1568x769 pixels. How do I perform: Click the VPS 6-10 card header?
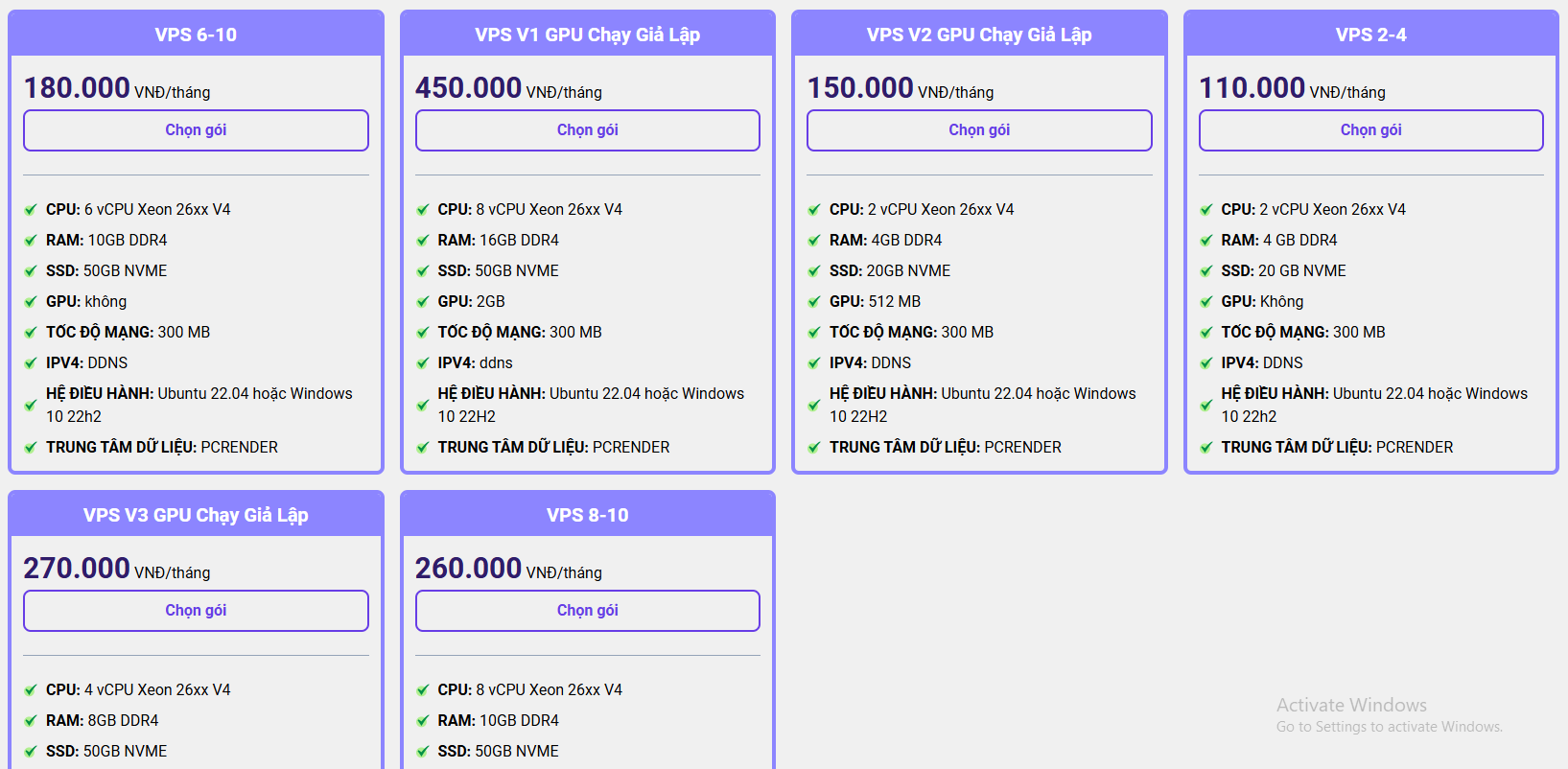(x=196, y=35)
